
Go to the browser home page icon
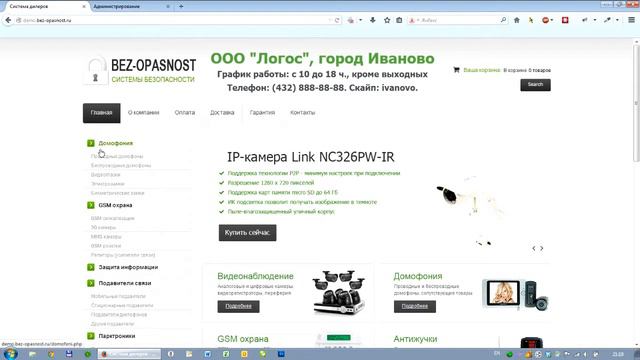point(517,20)
